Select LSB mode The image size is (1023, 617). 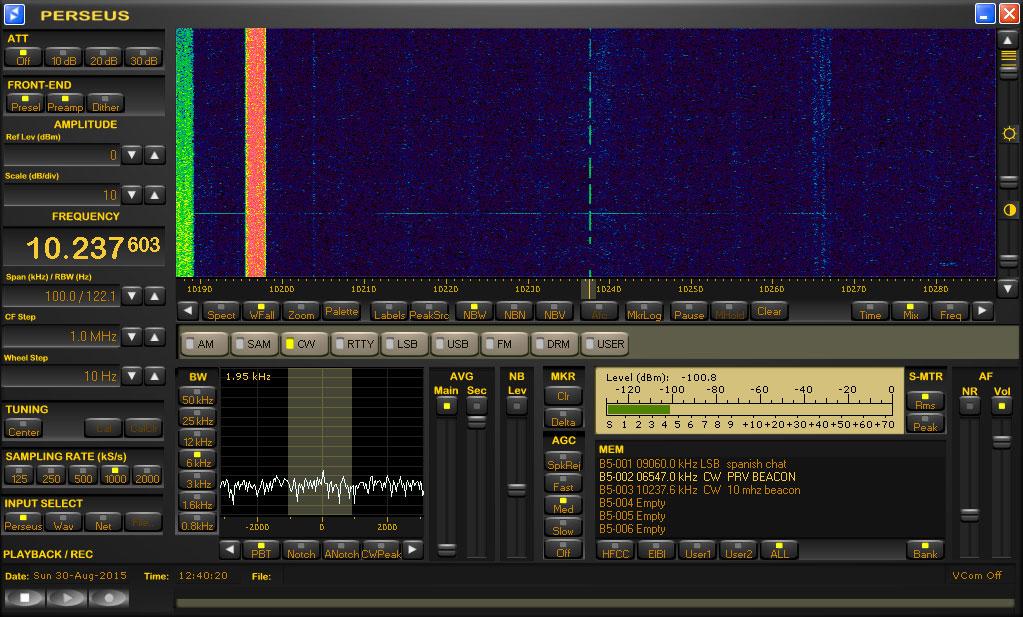[406, 344]
